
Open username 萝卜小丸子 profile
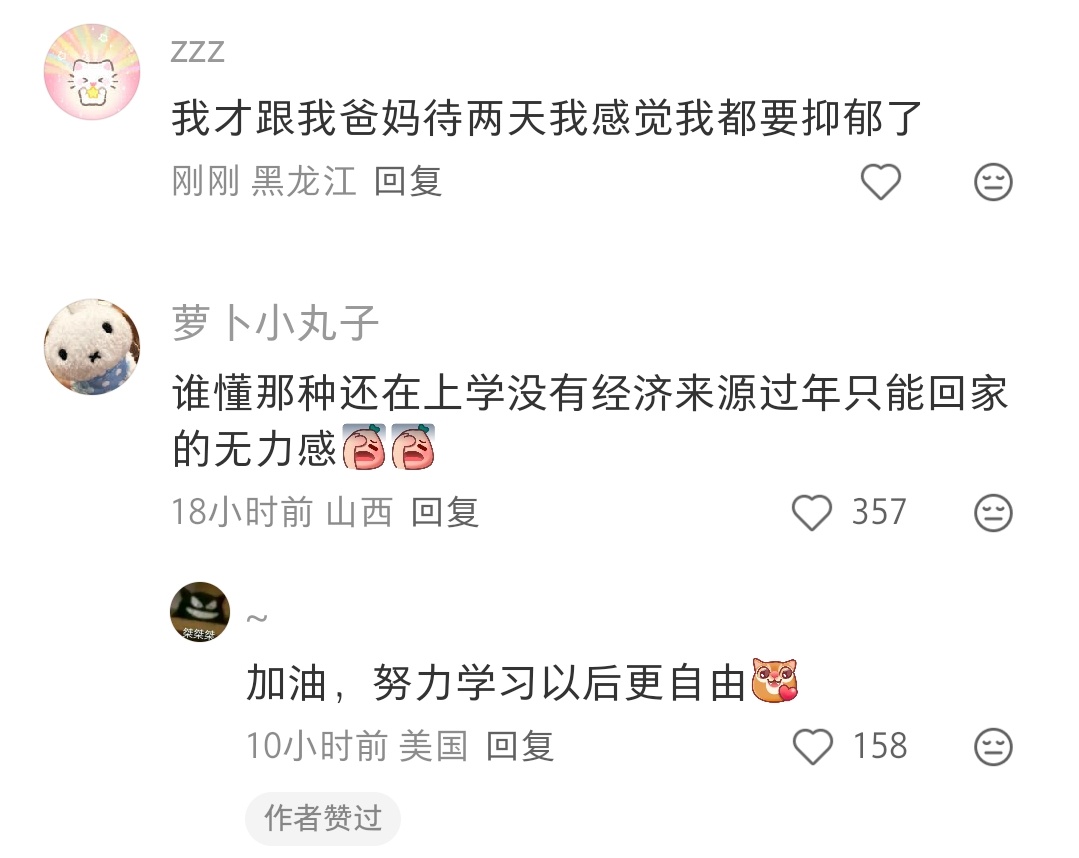(275, 323)
